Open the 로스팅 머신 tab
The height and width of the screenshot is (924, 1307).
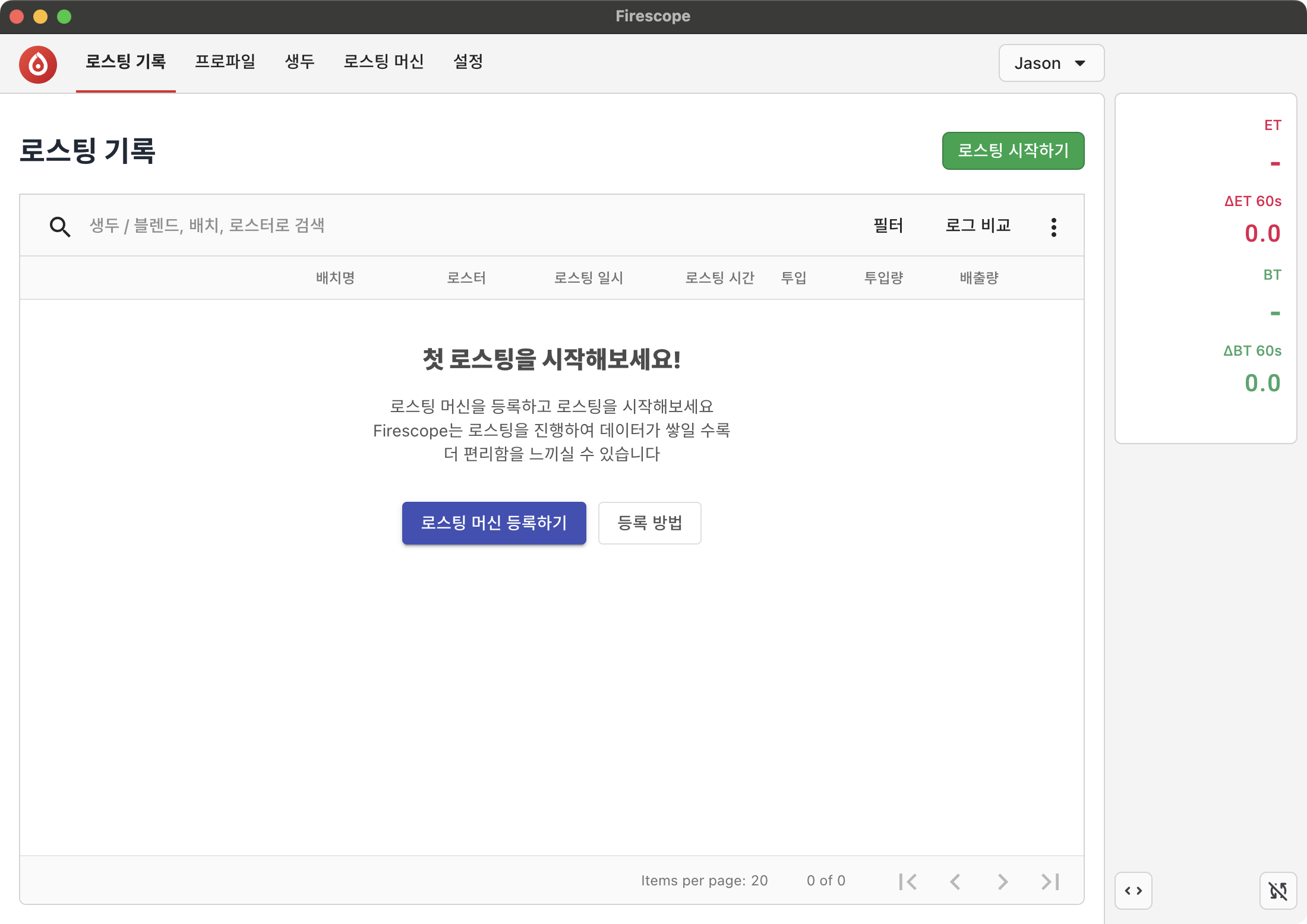(x=384, y=62)
